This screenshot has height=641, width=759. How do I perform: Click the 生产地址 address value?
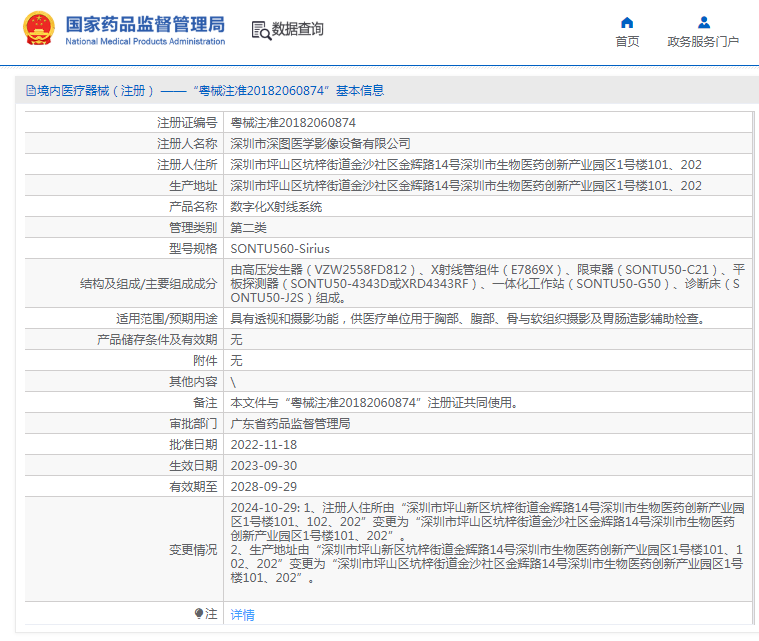pos(466,185)
